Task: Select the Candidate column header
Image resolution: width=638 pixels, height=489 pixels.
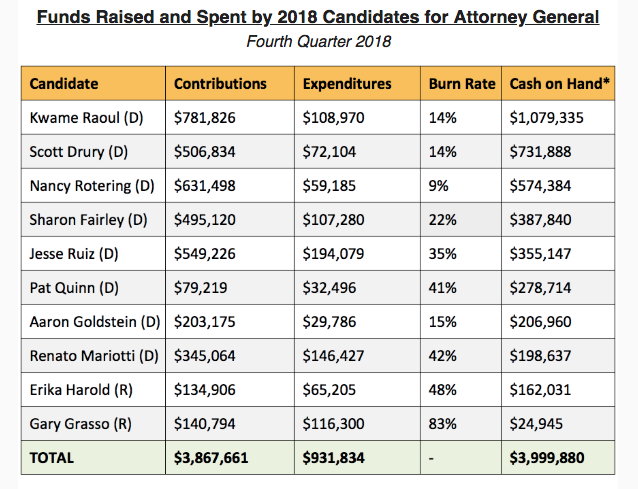Action: (64, 84)
